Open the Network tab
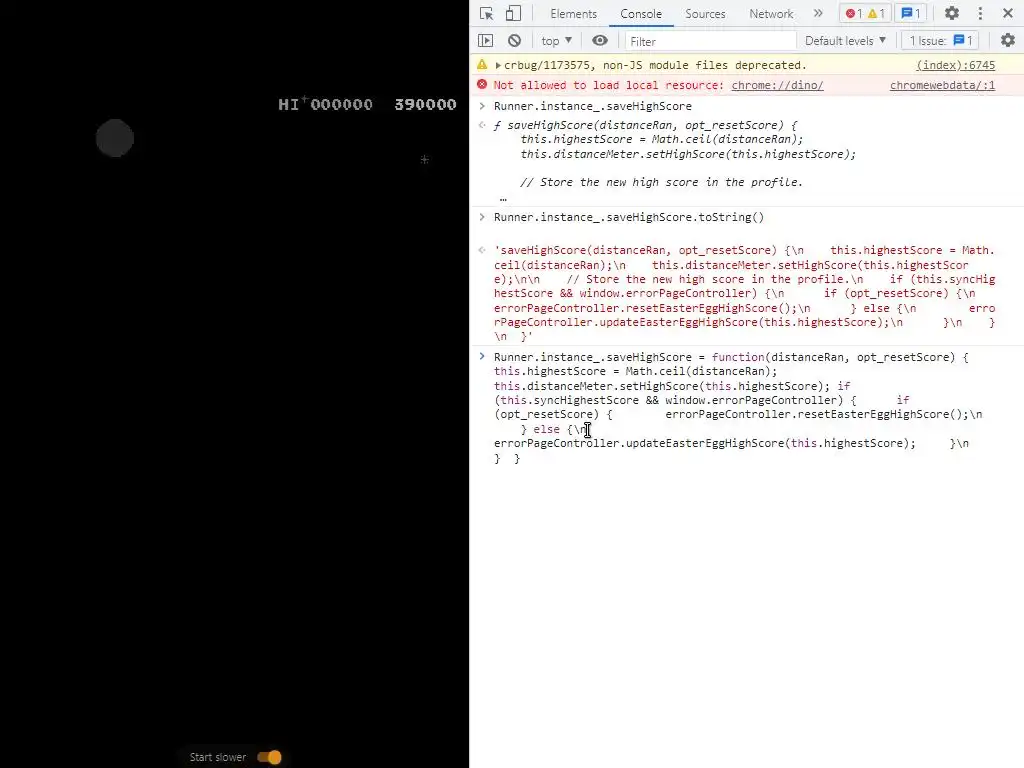Viewport: 1024px width, 768px height. 771,14
